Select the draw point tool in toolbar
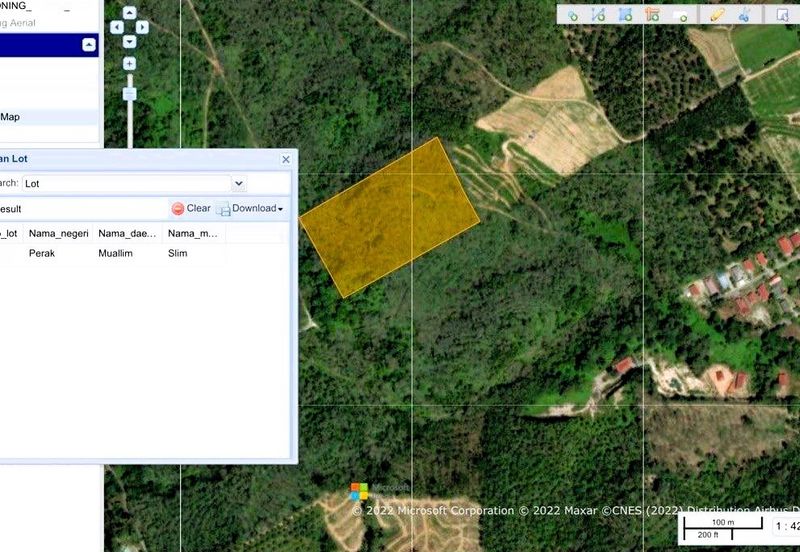Image resolution: width=800 pixels, height=552 pixels. click(x=573, y=15)
